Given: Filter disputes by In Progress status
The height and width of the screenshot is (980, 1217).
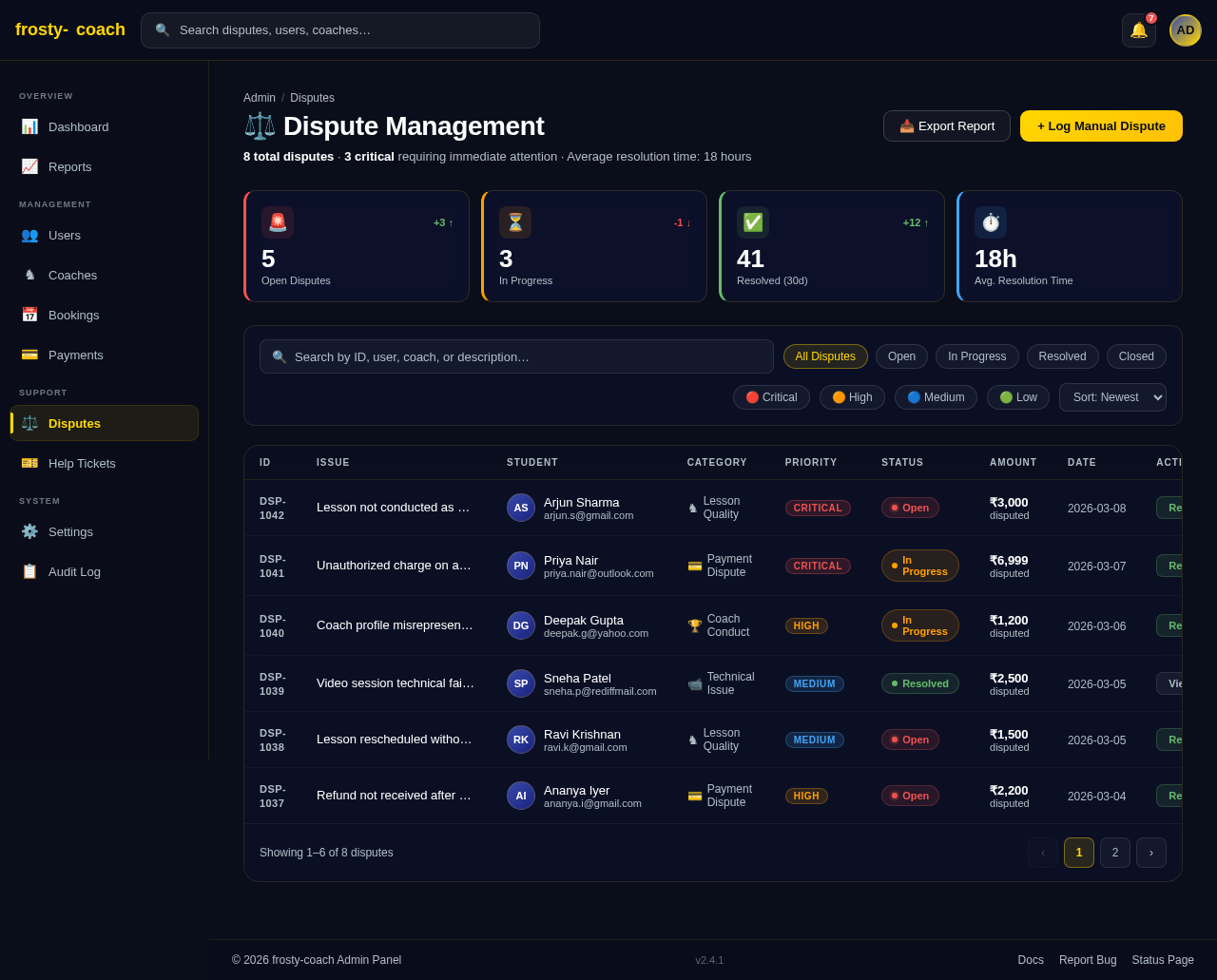Looking at the screenshot, I should (x=977, y=356).
